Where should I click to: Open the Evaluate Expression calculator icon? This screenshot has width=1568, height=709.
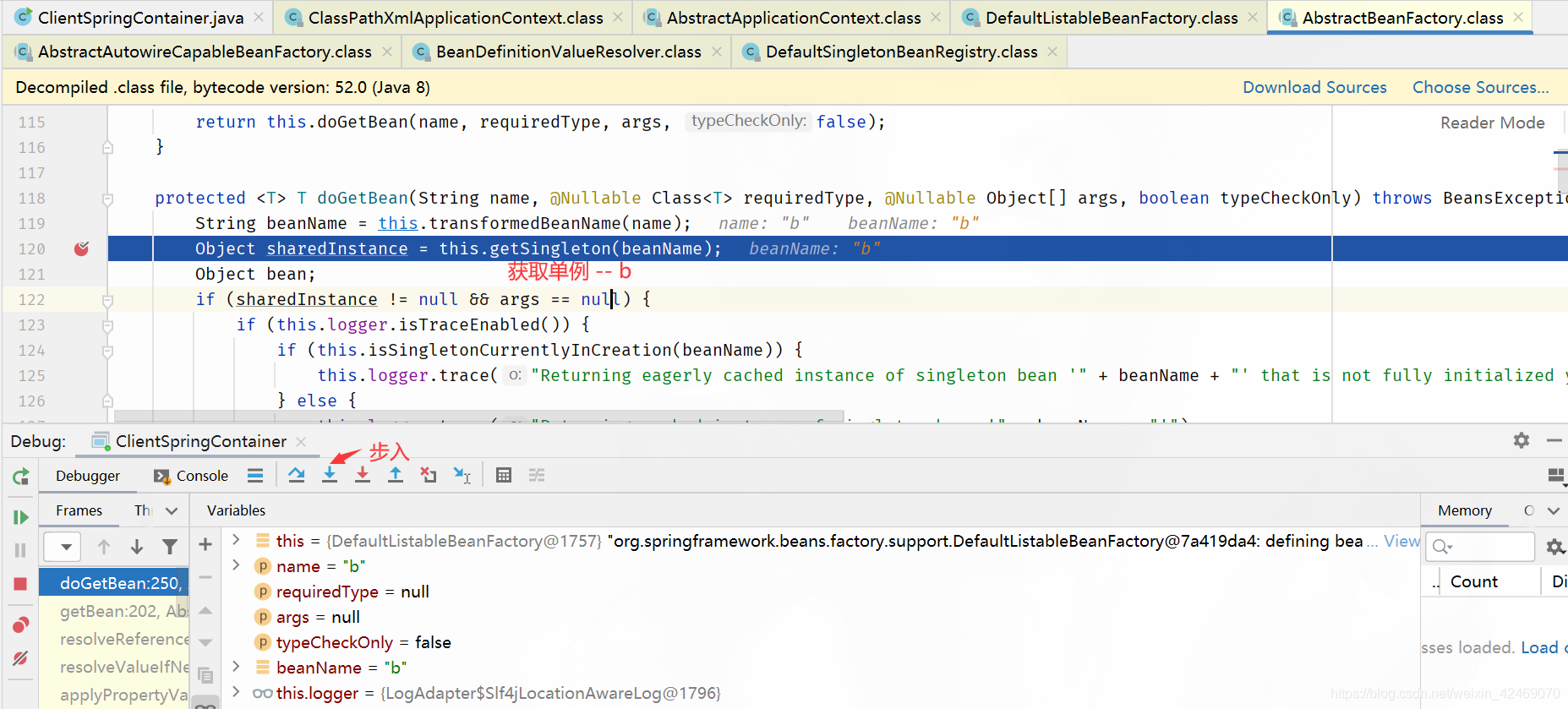(x=504, y=475)
